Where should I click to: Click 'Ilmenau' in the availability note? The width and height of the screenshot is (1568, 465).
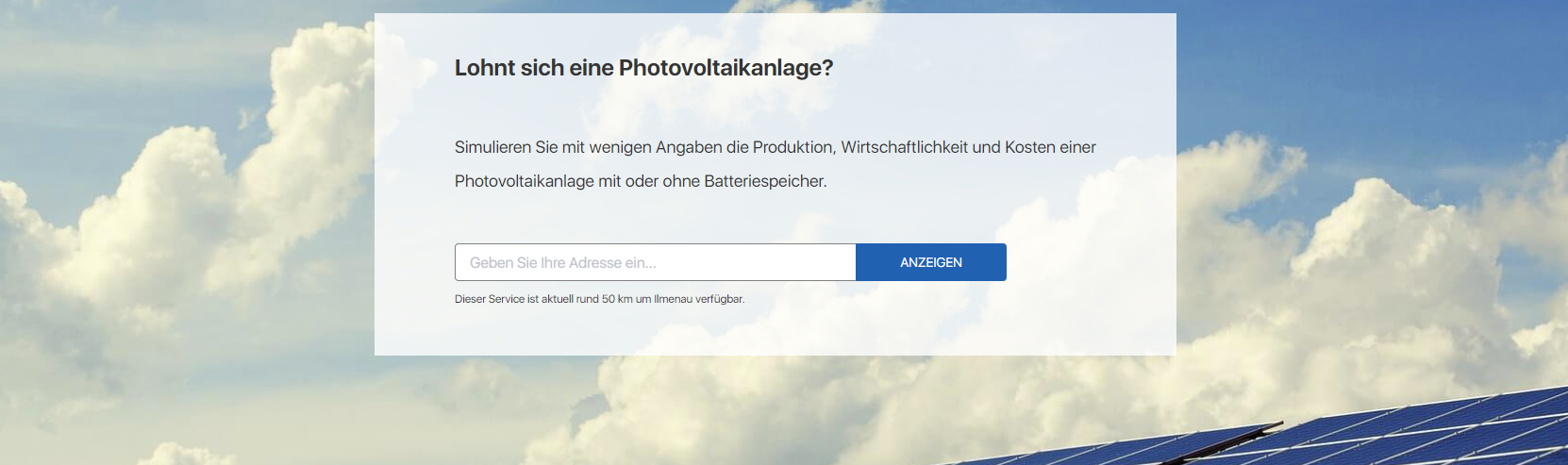tap(673, 299)
